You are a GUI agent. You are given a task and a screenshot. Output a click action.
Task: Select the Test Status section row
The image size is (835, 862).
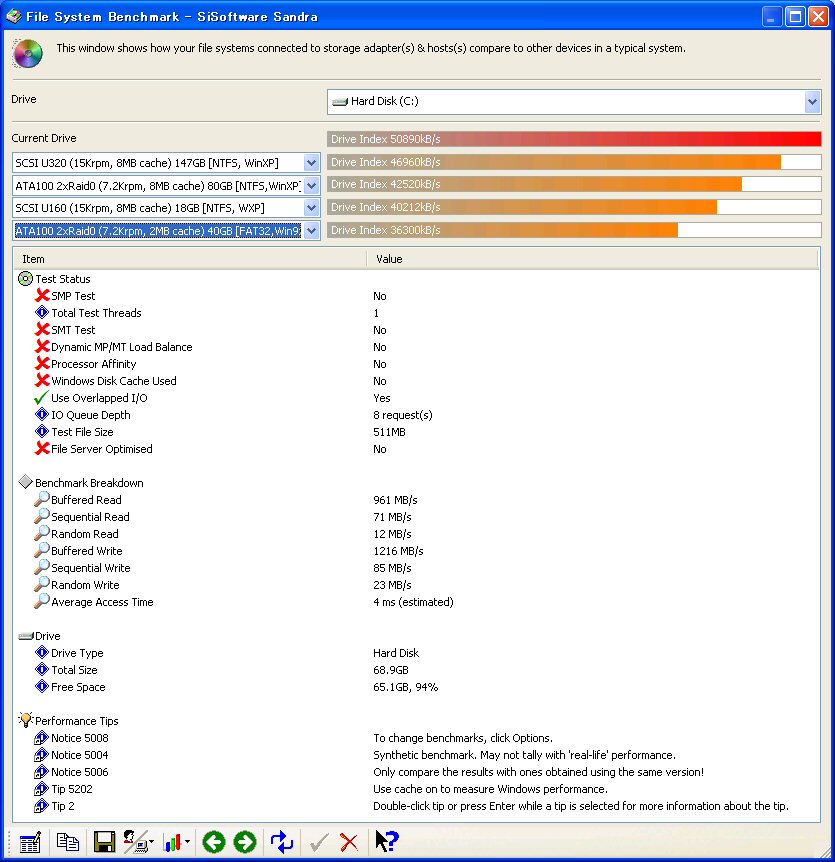(x=416, y=279)
